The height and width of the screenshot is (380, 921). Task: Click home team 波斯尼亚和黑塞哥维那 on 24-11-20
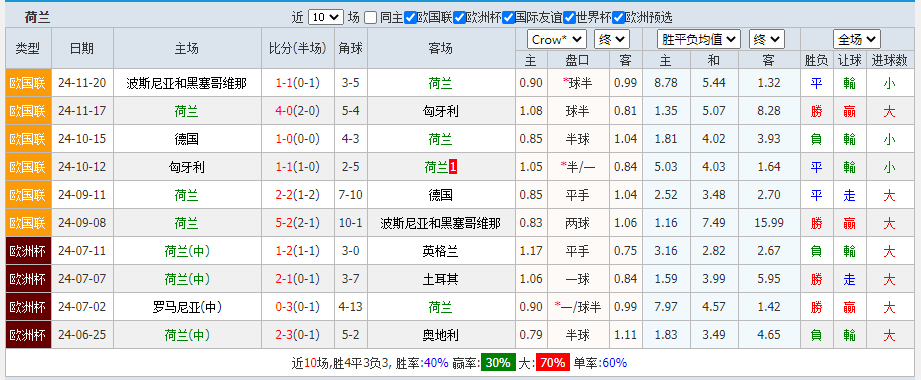coord(187,83)
